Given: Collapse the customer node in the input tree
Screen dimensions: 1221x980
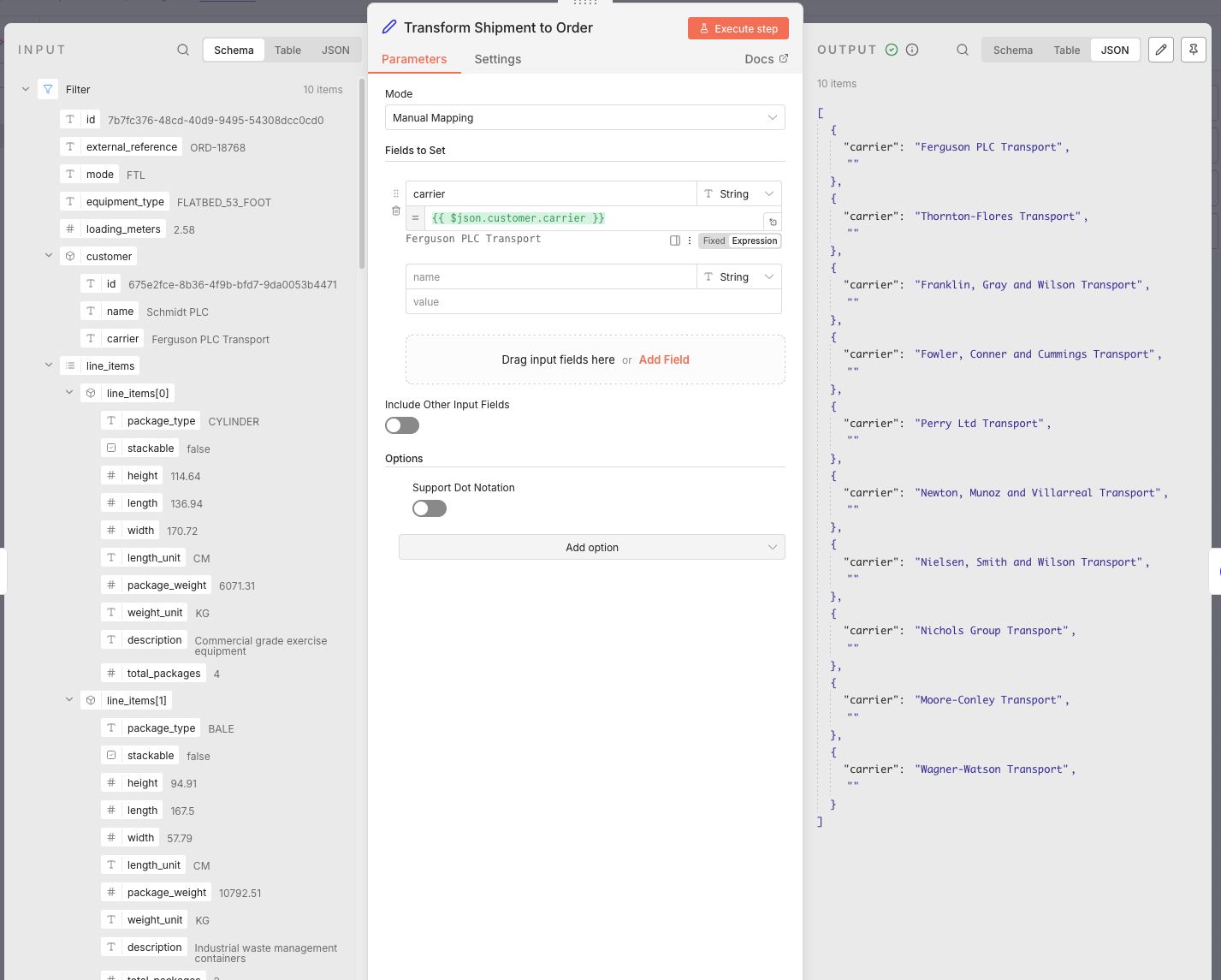Looking at the screenshot, I should click(49, 256).
